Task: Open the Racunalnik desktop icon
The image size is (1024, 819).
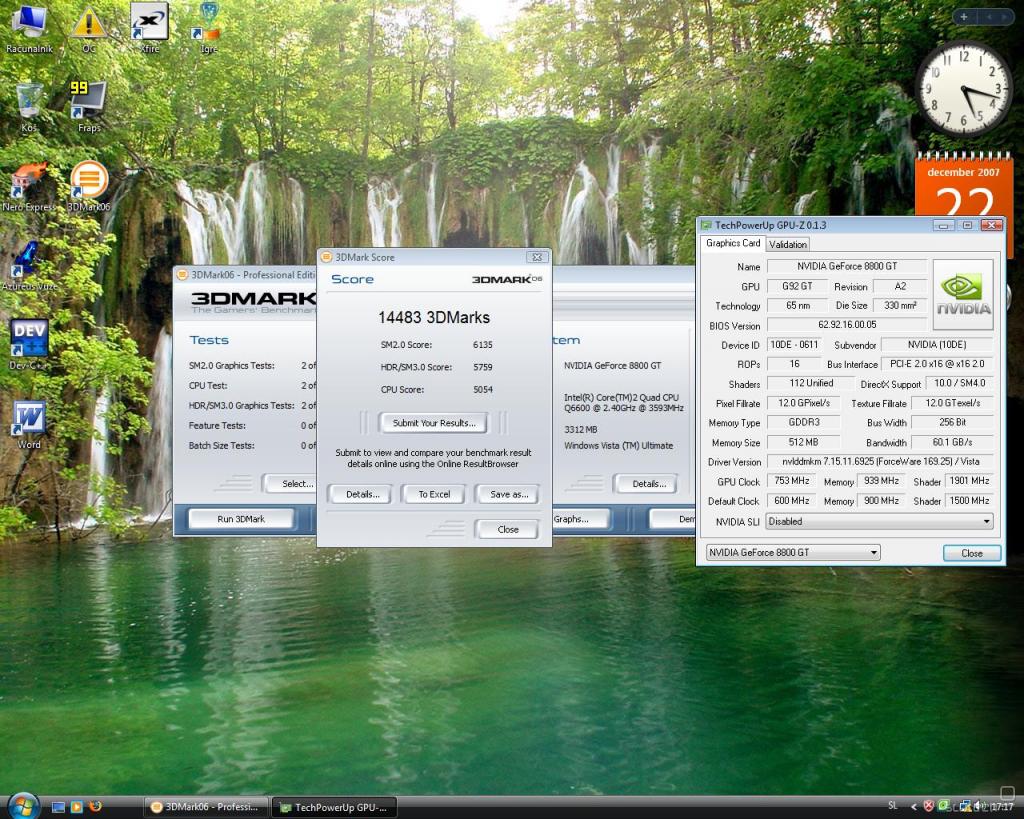Action: coord(29,27)
